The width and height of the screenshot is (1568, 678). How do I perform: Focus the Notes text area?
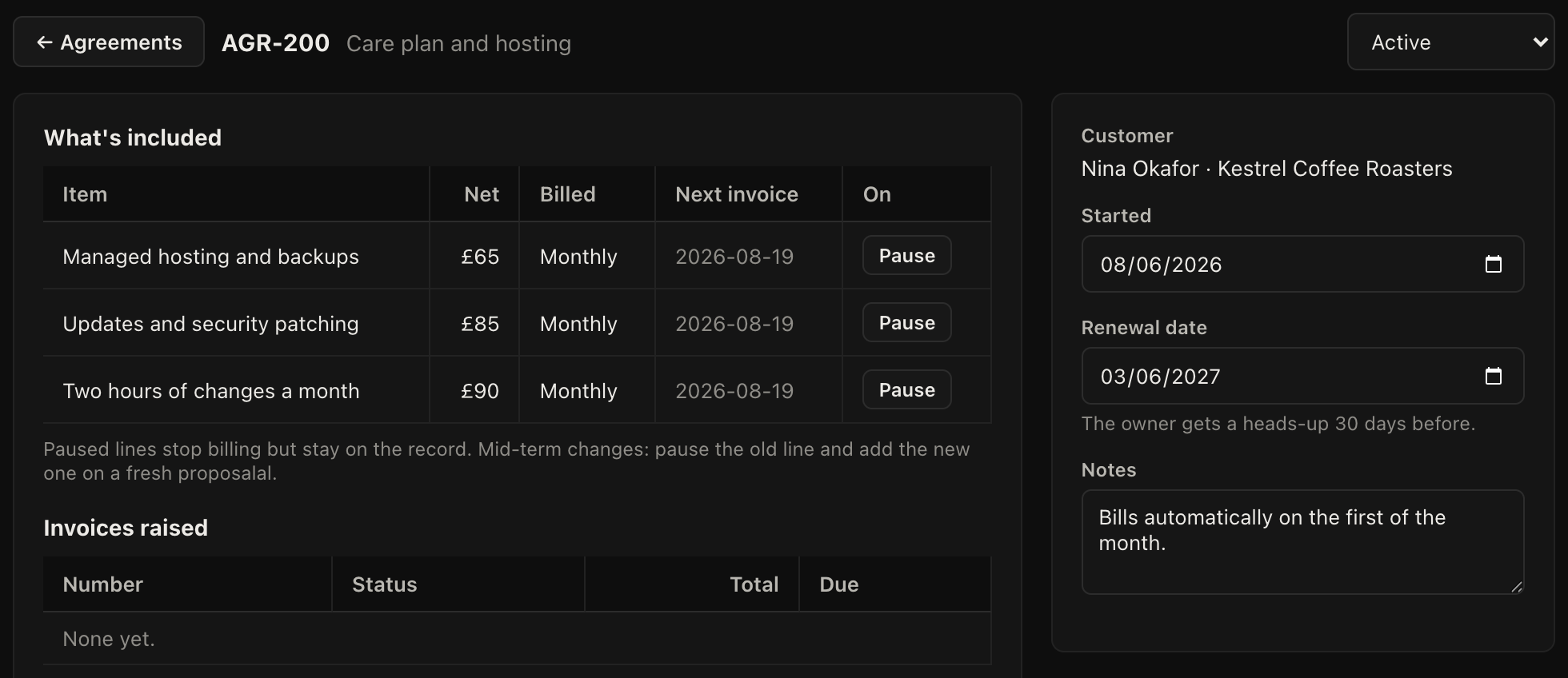click(1302, 542)
